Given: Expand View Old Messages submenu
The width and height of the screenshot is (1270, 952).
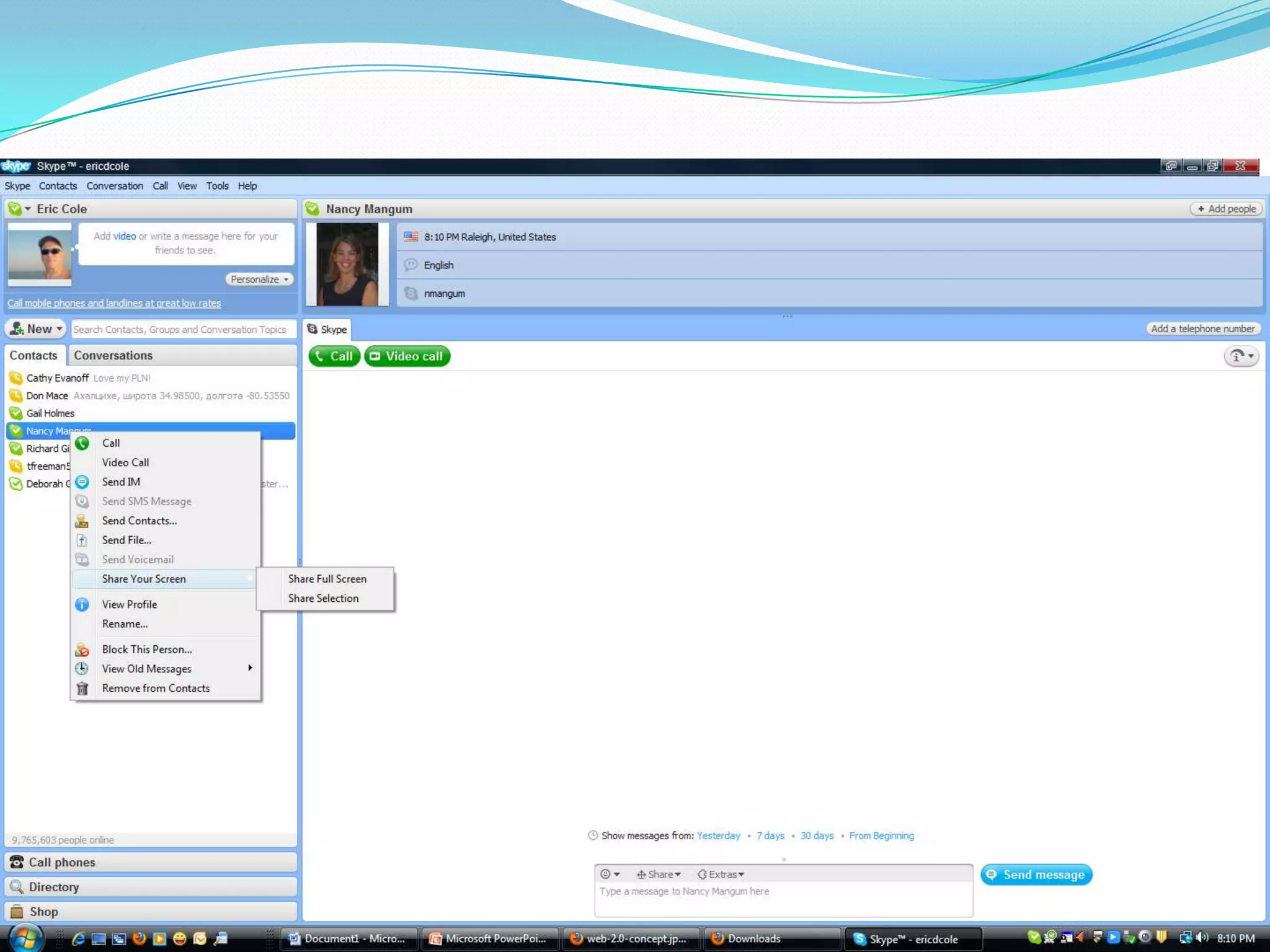Looking at the screenshot, I should point(250,668).
